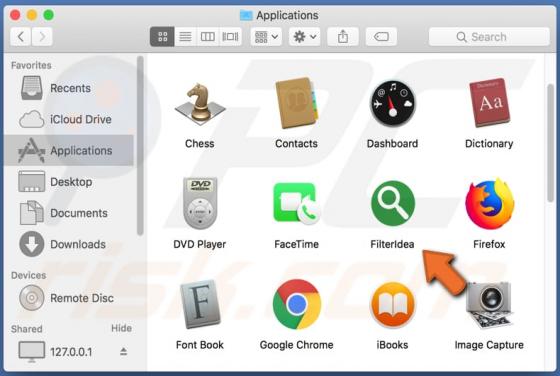560x376 pixels.
Task: Open Documents in the sidebar
Action: point(69,213)
